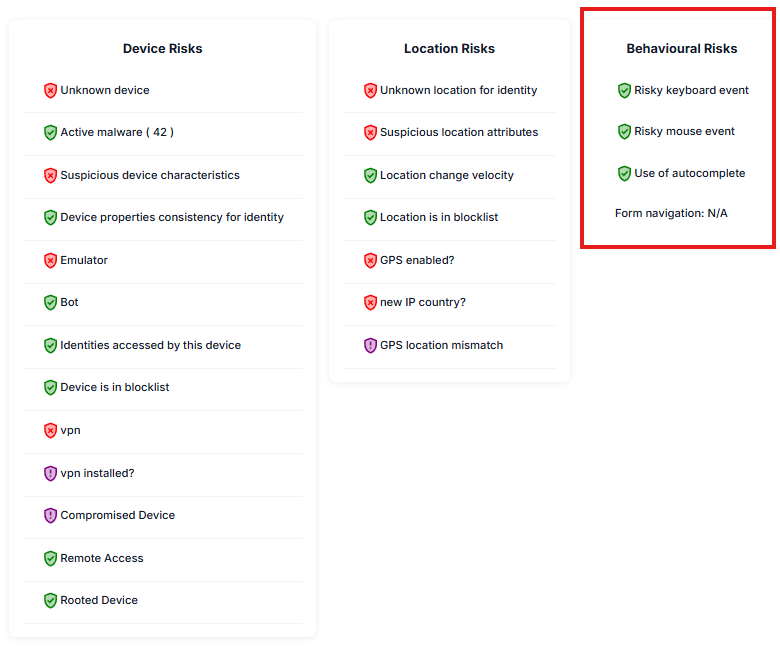Click the green shield next to Risky keyboard event
The width and height of the screenshot is (780, 660).
(x=624, y=91)
